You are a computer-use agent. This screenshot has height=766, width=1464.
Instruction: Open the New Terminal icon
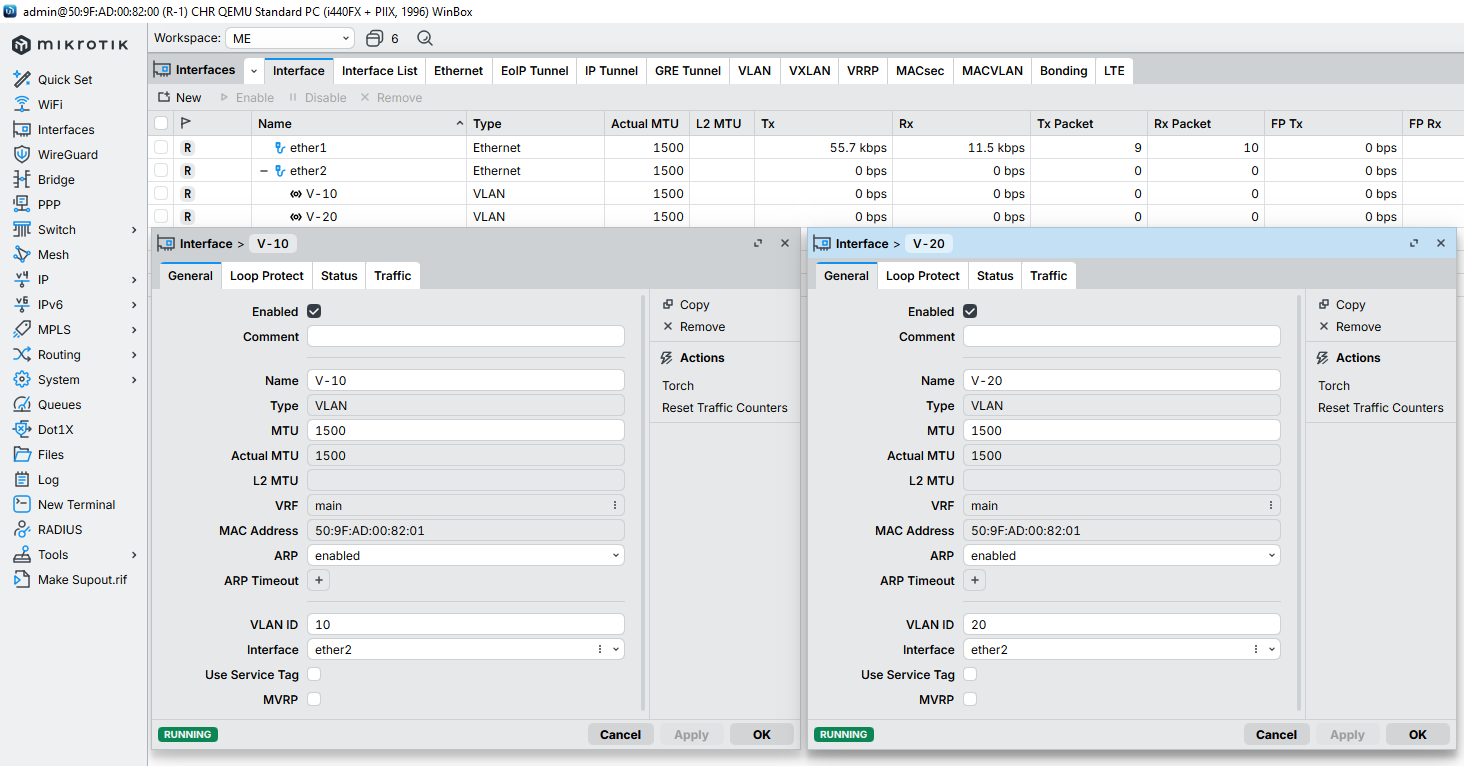pyautogui.click(x=22, y=505)
